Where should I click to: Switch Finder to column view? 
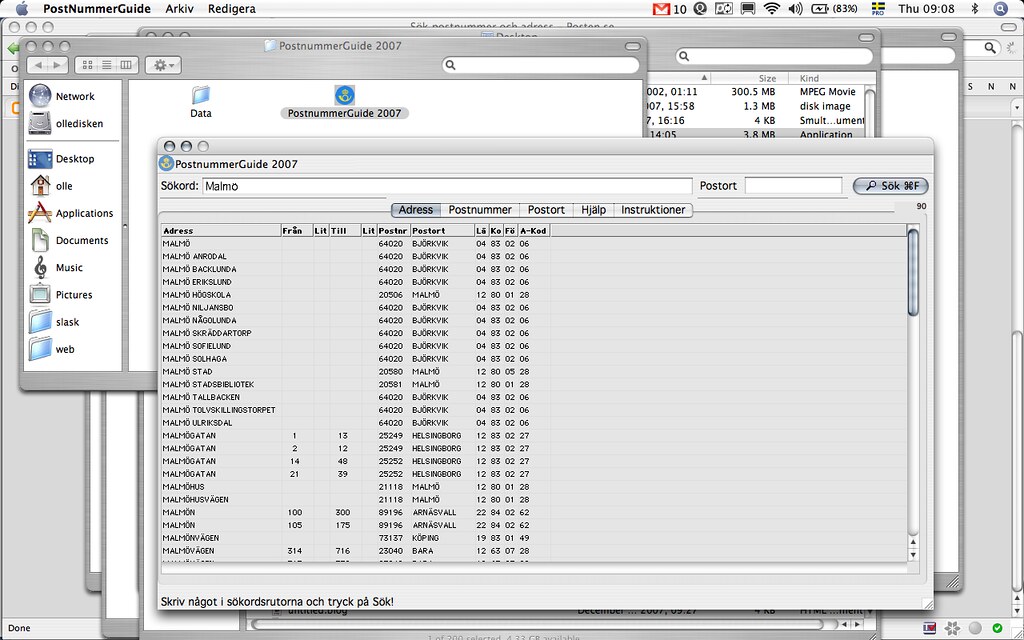tap(126, 65)
